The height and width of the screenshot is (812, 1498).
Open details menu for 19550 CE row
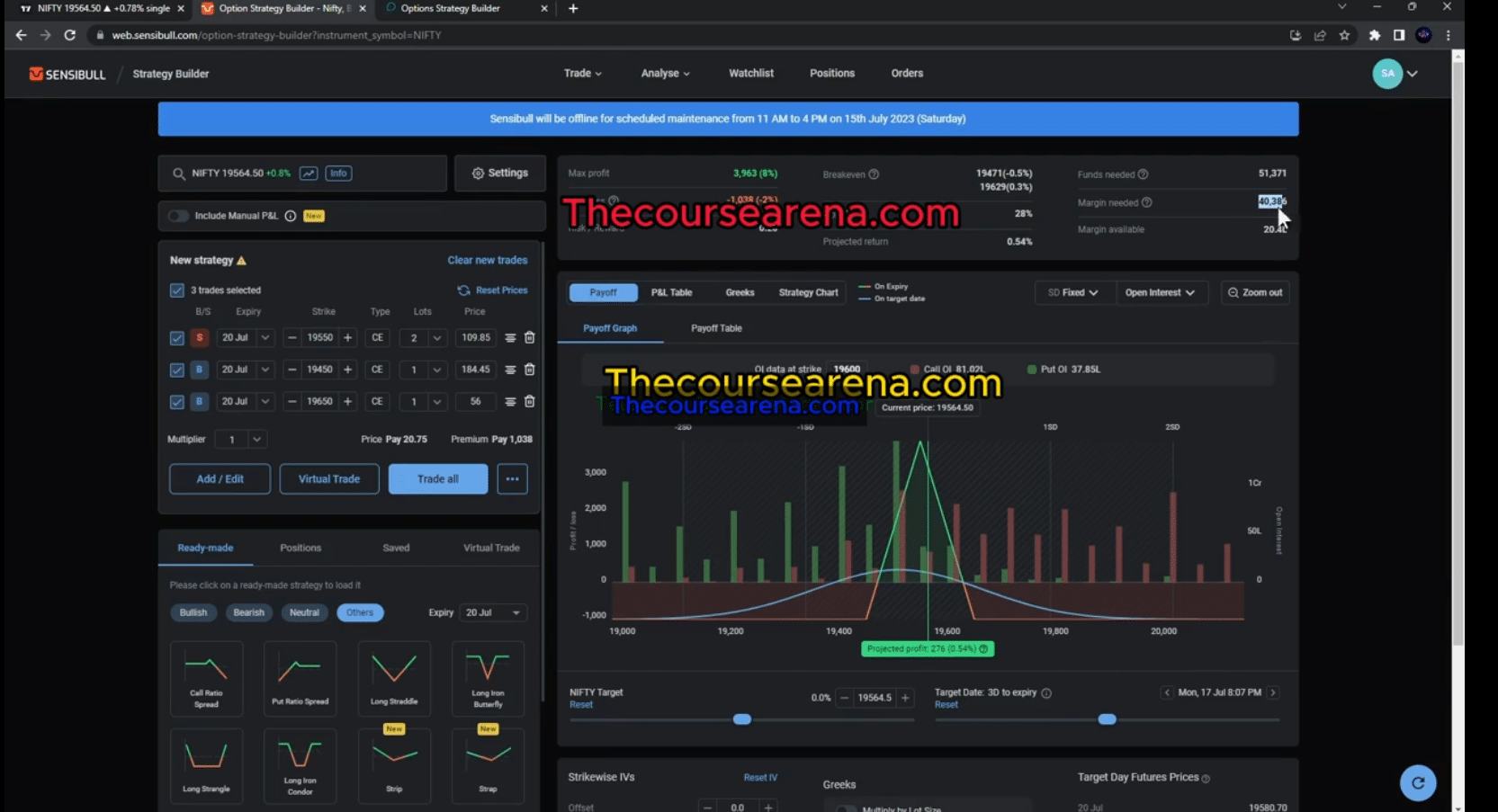[x=510, y=338]
